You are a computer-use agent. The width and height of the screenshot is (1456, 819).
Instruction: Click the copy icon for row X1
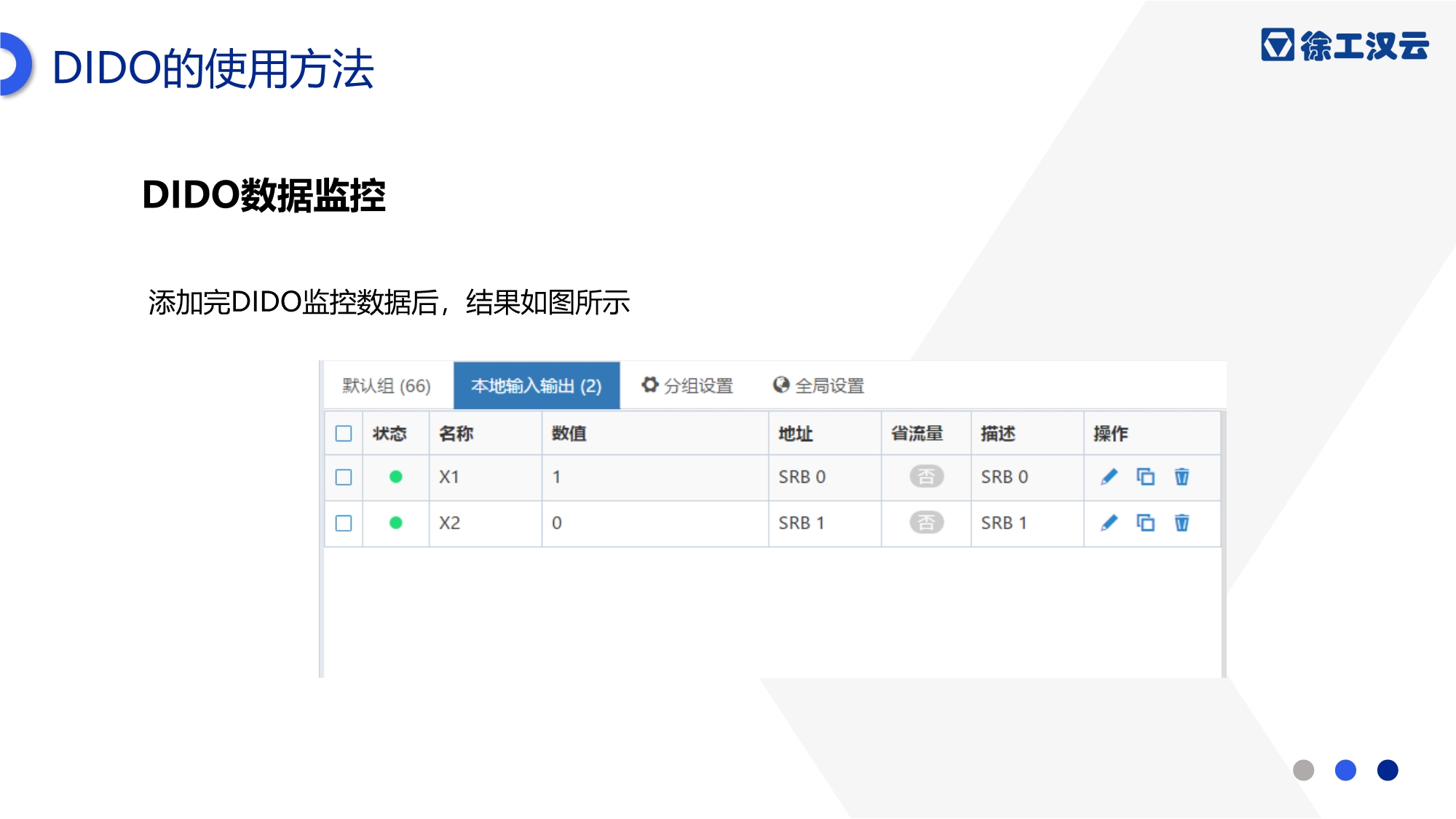tap(1145, 477)
